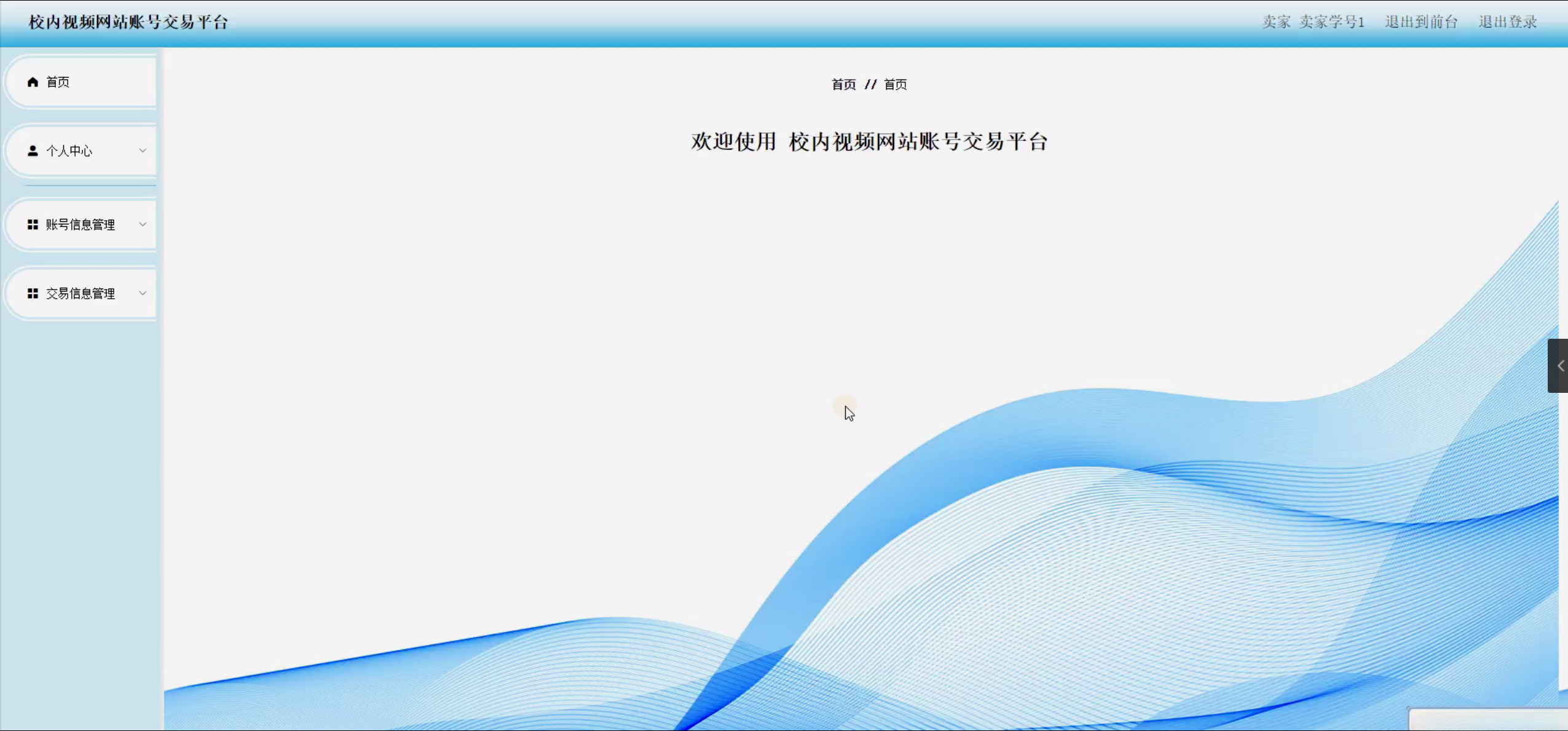Click the 卖家 role label in header
Image resolution: width=1568 pixels, height=731 pixels.
tap(1276, 22)
